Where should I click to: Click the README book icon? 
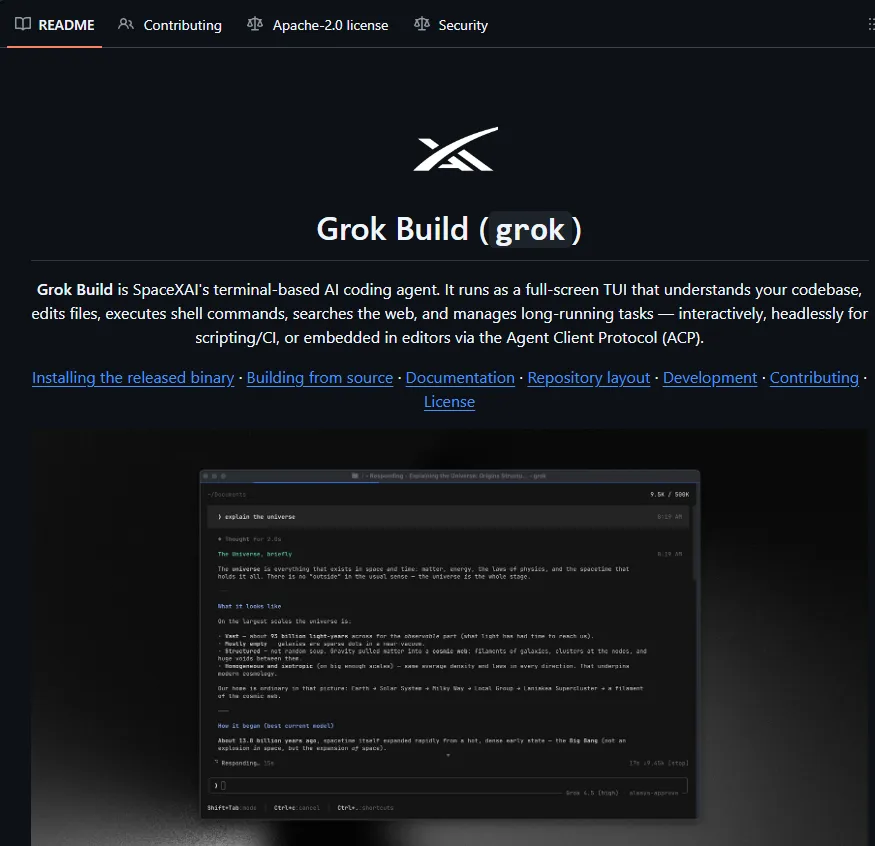pyautogui.click(x=23, y=24)
